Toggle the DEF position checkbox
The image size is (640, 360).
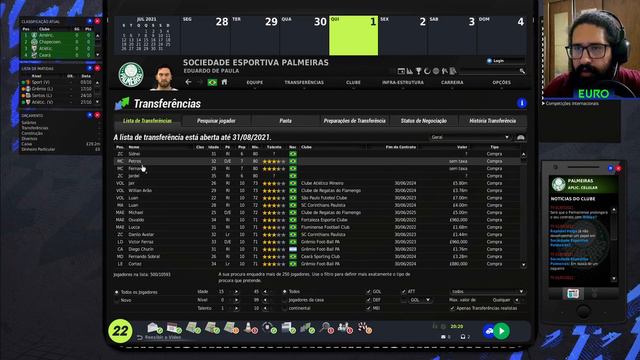369,300
